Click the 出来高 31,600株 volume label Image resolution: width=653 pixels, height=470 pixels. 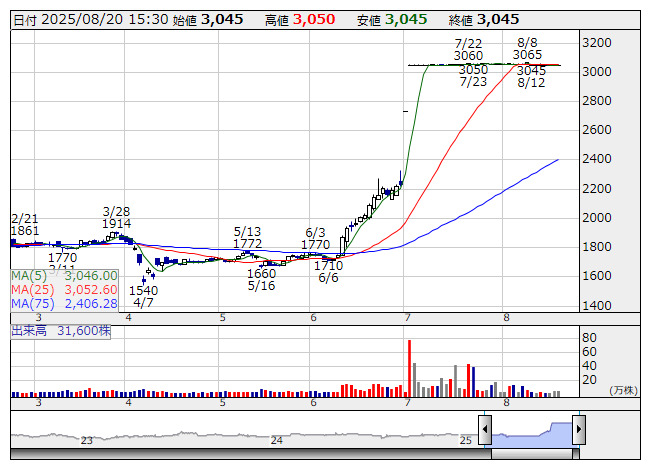click(x=61, y=331)
